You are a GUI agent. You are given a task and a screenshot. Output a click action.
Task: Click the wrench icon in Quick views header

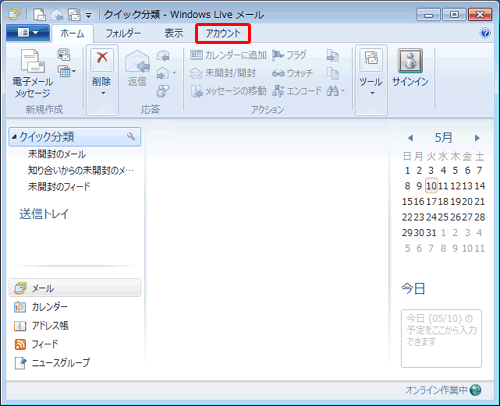click(131, 136)
